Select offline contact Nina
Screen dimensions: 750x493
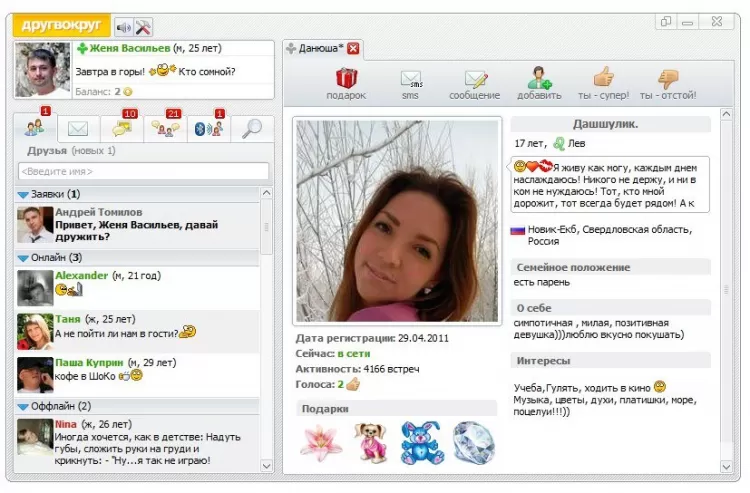tap(138, 442)
